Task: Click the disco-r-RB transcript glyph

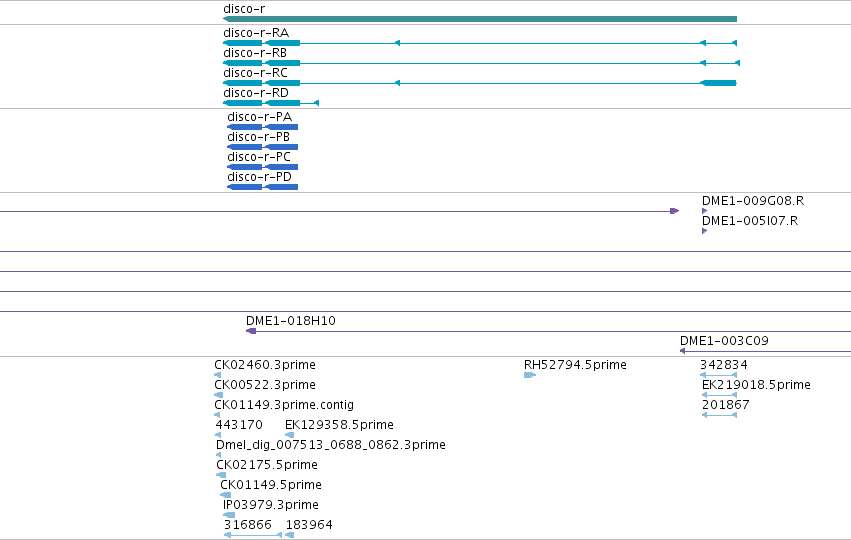Action: click(x=481, y=63)
